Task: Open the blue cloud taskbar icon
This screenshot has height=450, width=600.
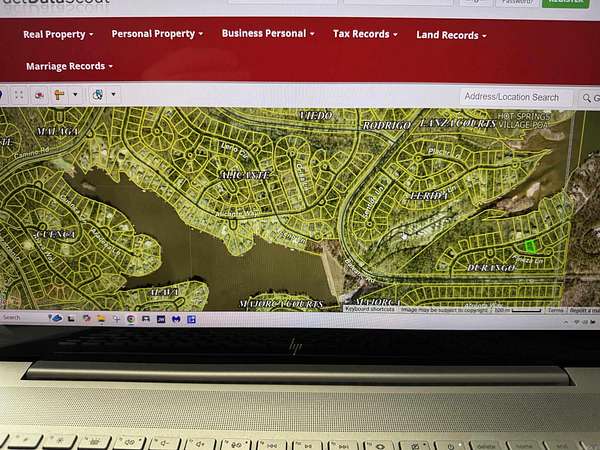Action: coord(56,318)
